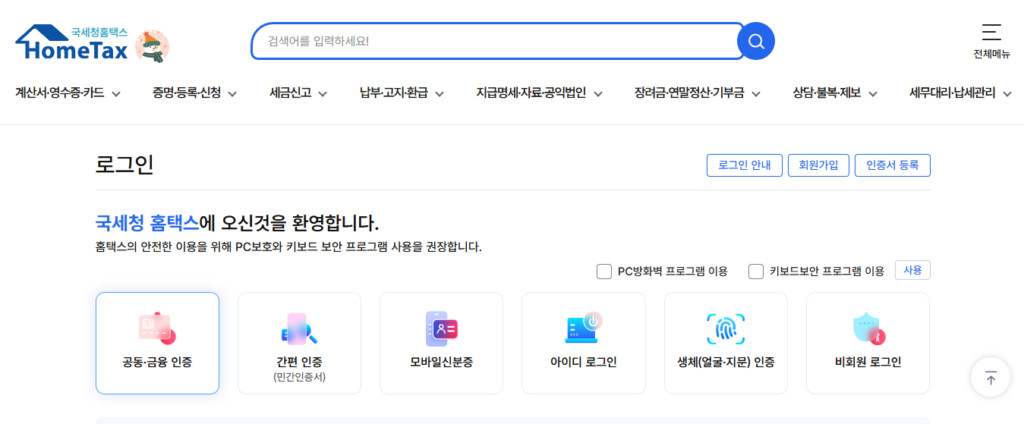Click the HomeTax logo
Screen dimensions: 1024x424
pos(71,42)
